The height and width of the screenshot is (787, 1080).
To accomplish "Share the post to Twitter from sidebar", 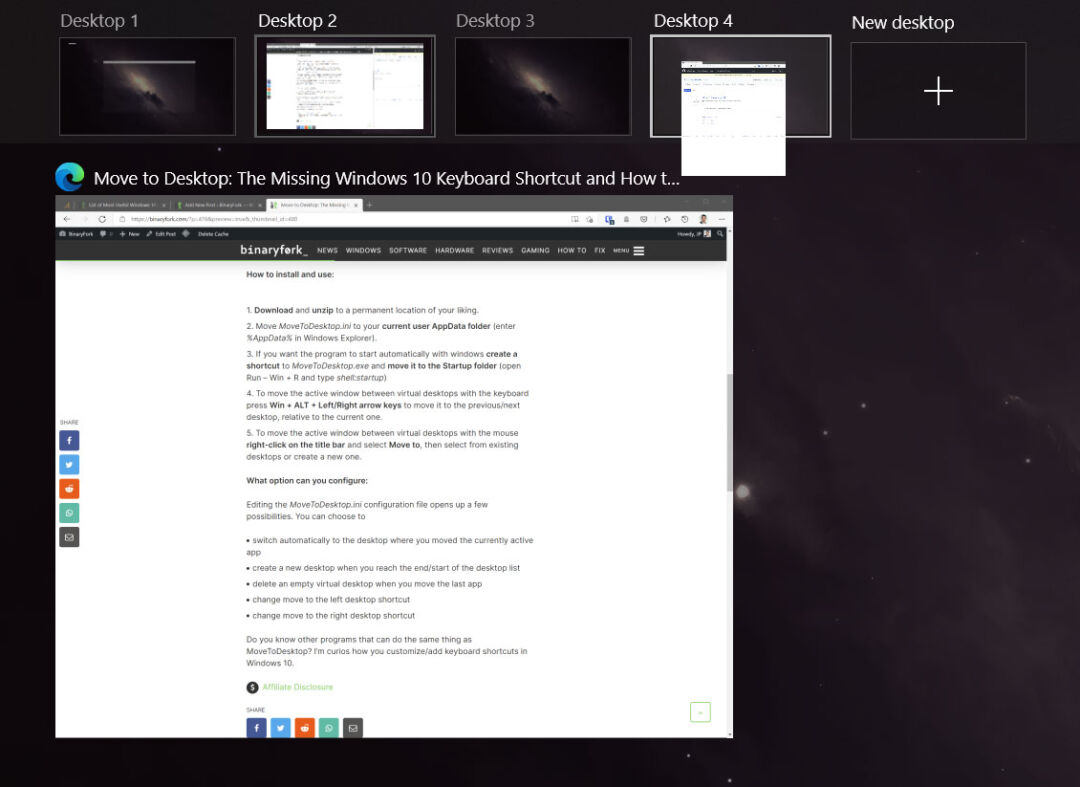I will [x=69, y=464].
